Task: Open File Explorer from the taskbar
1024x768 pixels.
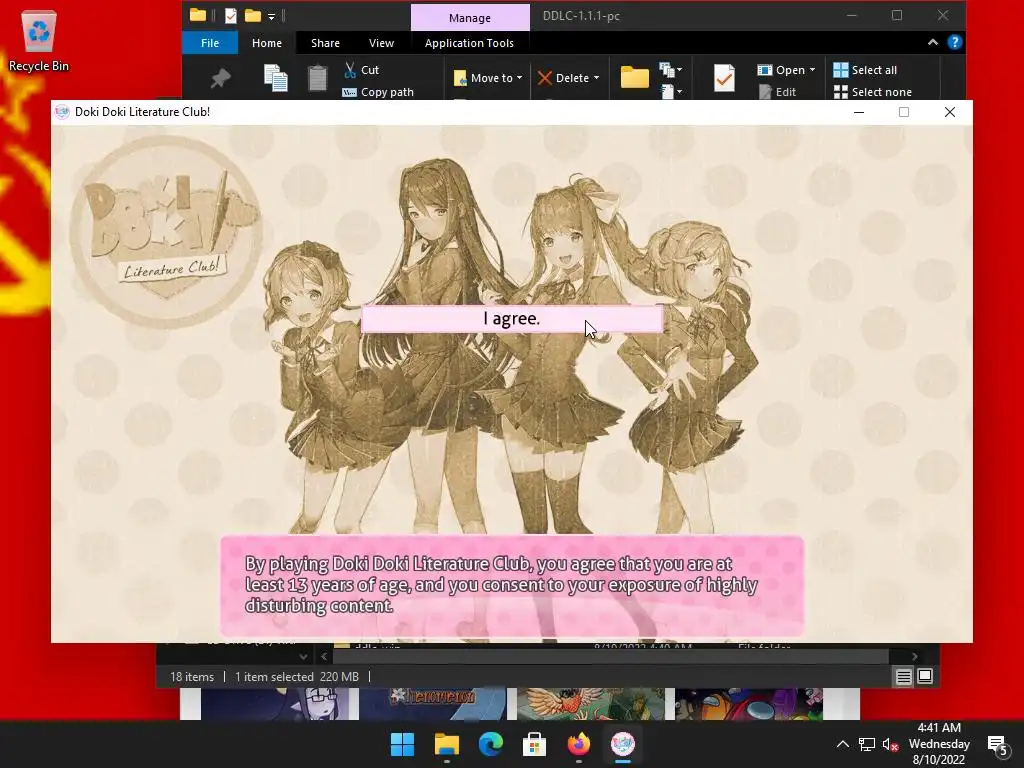Action: 447,744
